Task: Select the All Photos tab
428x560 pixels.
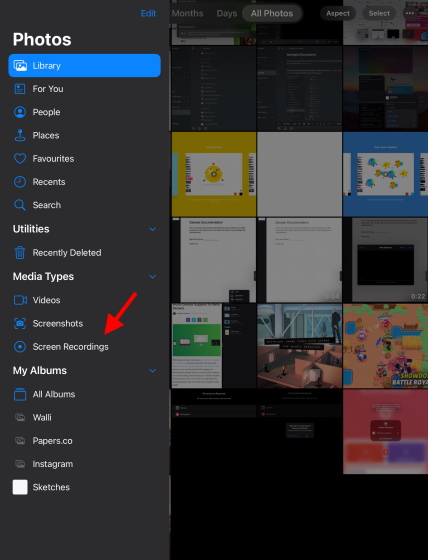Action: 272,14
